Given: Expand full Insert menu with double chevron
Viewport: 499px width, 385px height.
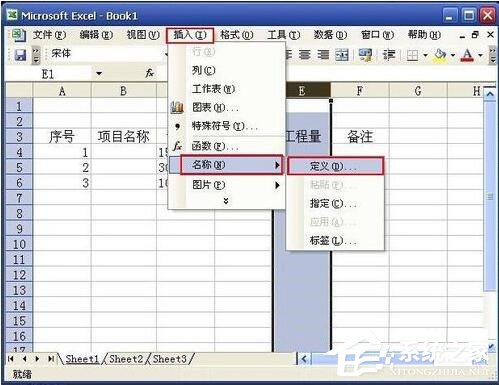Looking at the screenshot, I should 226,201.
